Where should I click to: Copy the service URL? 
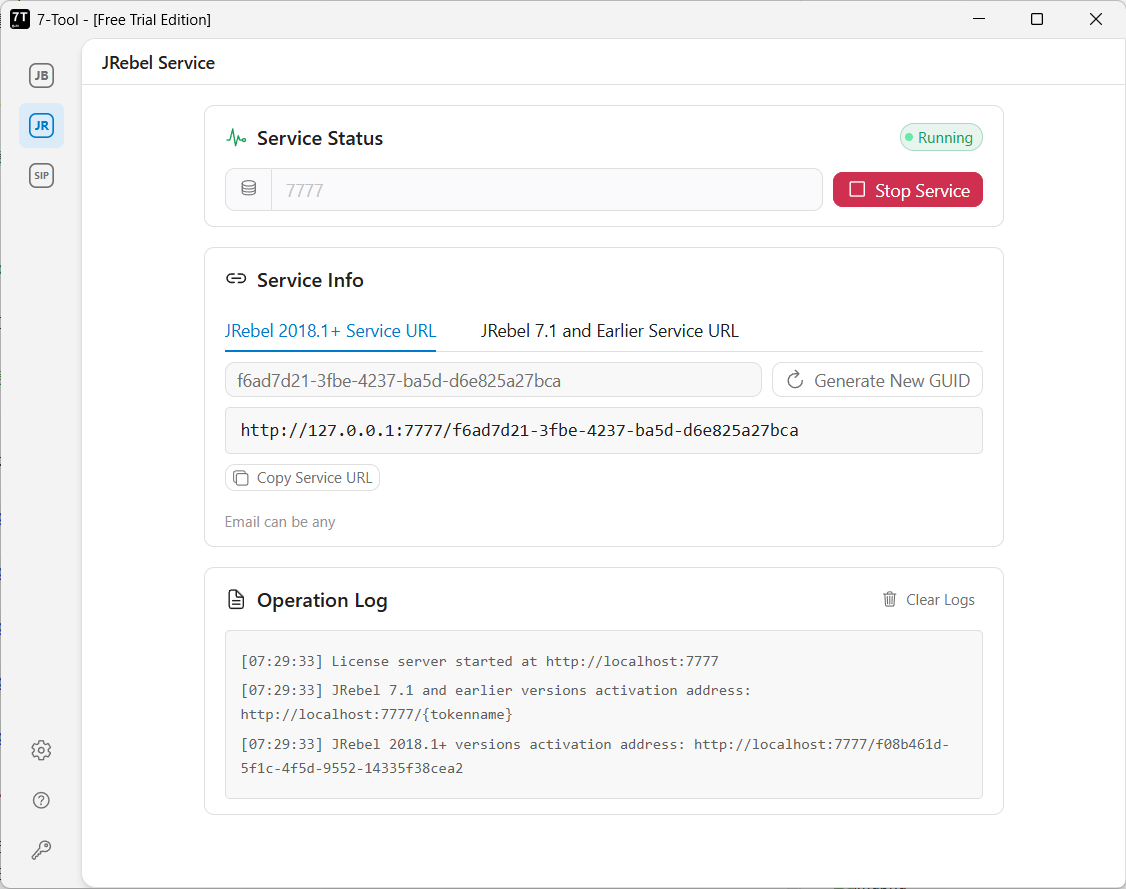coord(302,478)
